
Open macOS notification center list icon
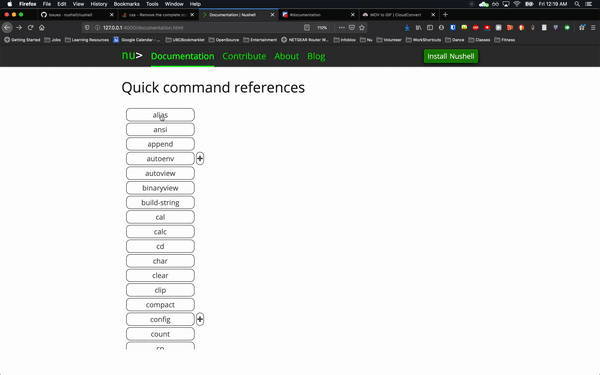(589, 4)
